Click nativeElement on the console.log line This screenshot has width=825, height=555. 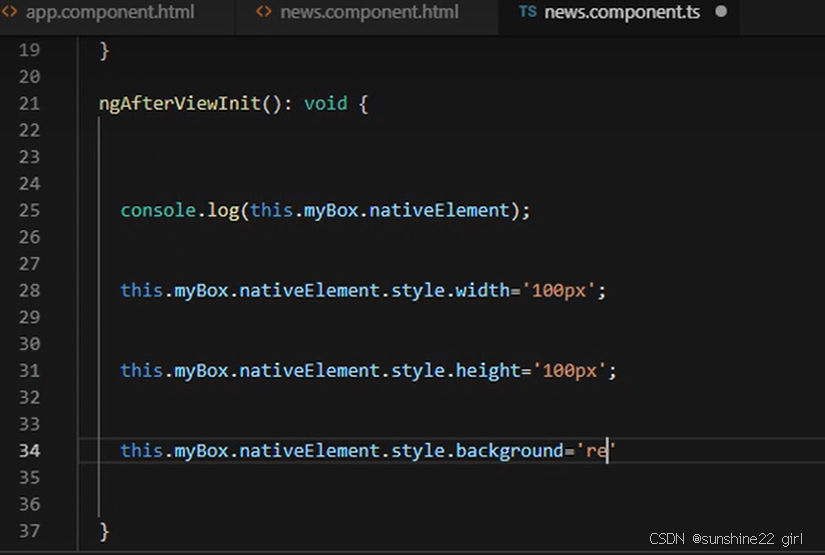[439, 210]
